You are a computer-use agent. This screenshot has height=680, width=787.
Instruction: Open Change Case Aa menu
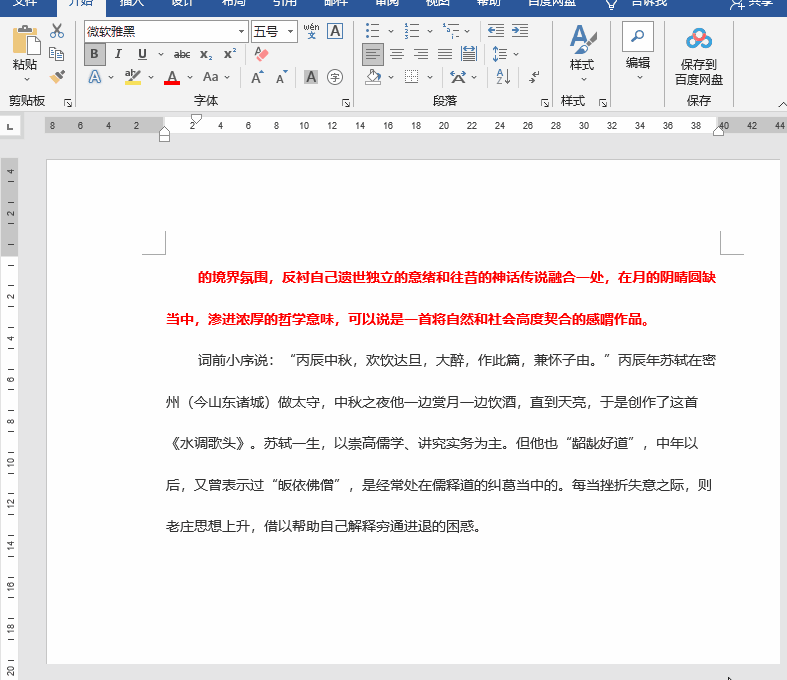point(216,77)
